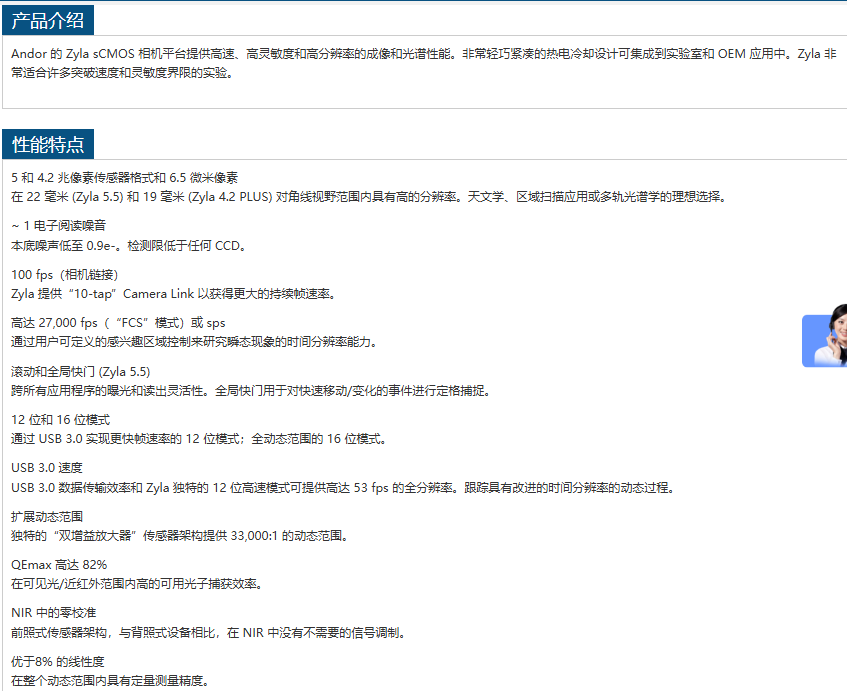Screen dimensions: 847x691
Task: Click the NIR 中的零校准 feature title
Action: 54,612
